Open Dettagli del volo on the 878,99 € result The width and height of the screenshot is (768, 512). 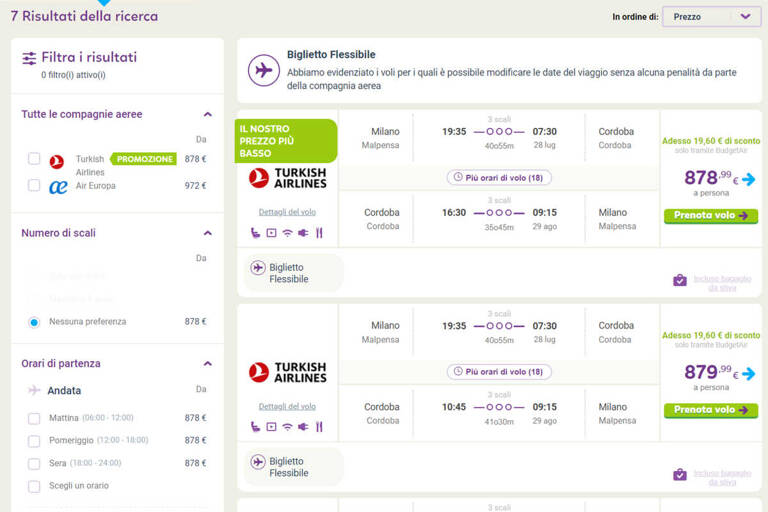coord(287,212)
